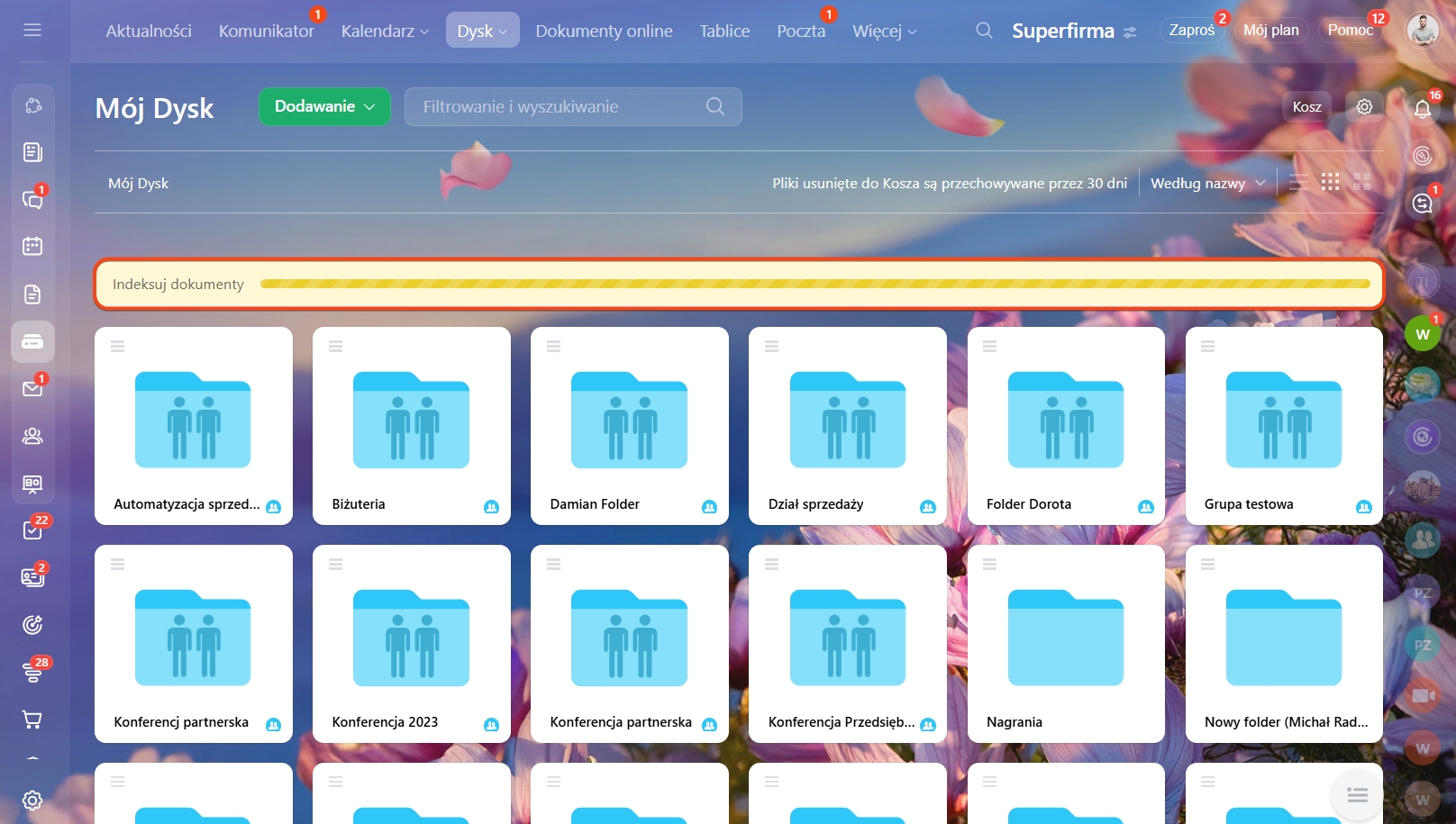Expand the Kalendarz menu

coord(385,31)
